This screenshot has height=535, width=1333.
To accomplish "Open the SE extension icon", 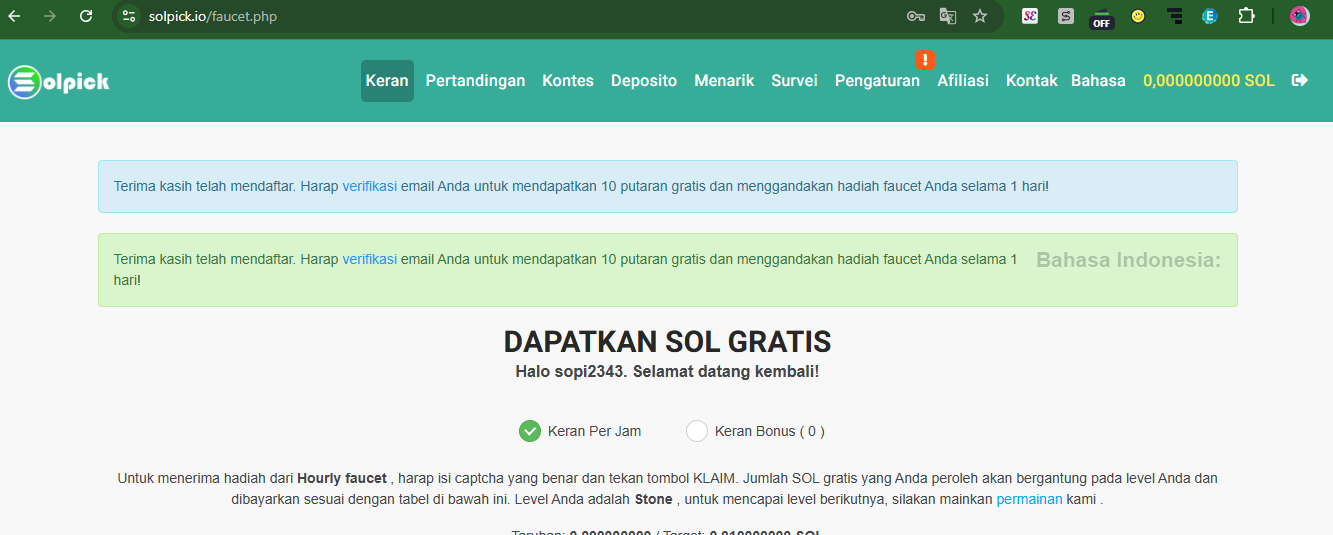I will 1030,16.
